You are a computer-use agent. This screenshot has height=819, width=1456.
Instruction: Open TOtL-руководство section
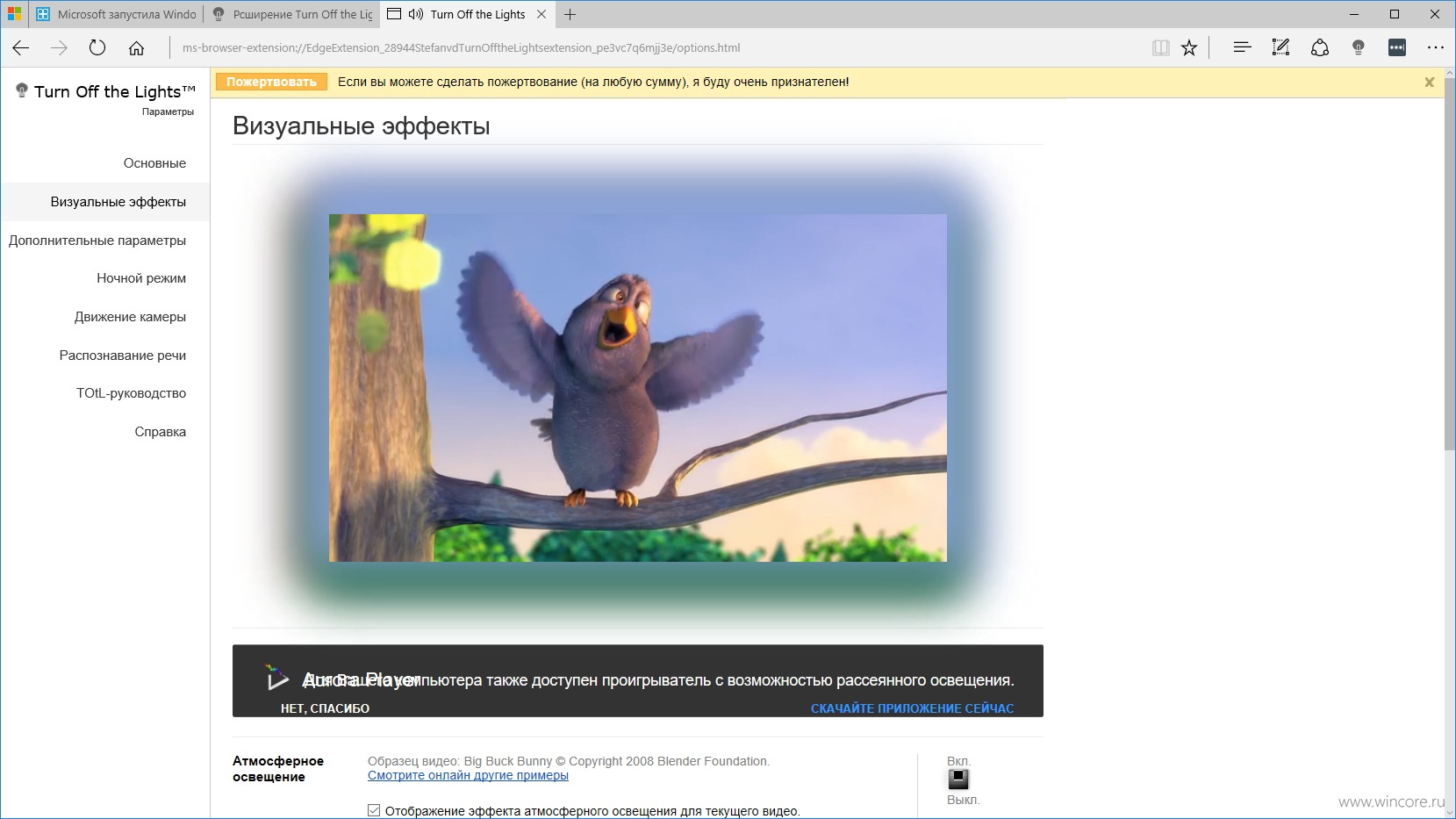pos(131,393)
